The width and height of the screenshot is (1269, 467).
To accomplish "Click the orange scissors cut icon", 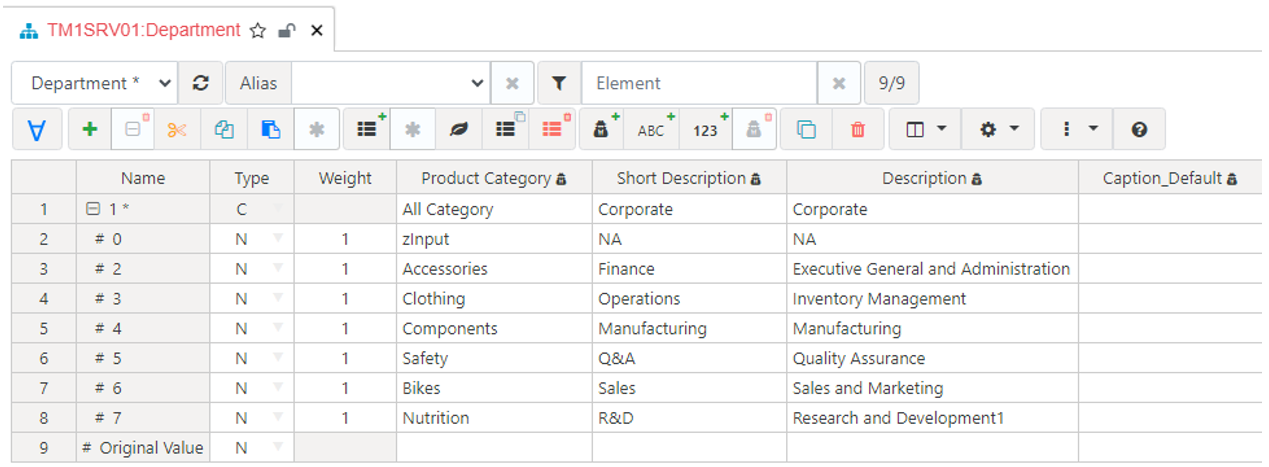I will (177, 130).
